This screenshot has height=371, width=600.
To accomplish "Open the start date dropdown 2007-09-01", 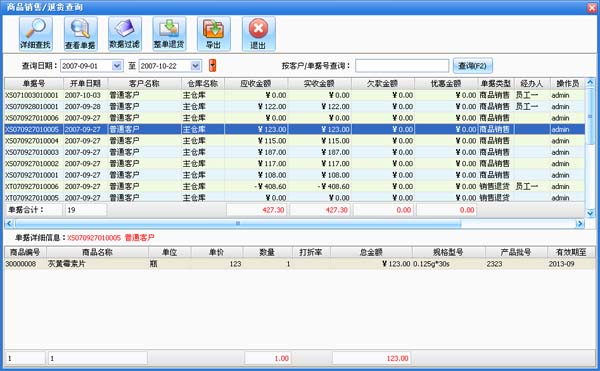I will (117, 66).
